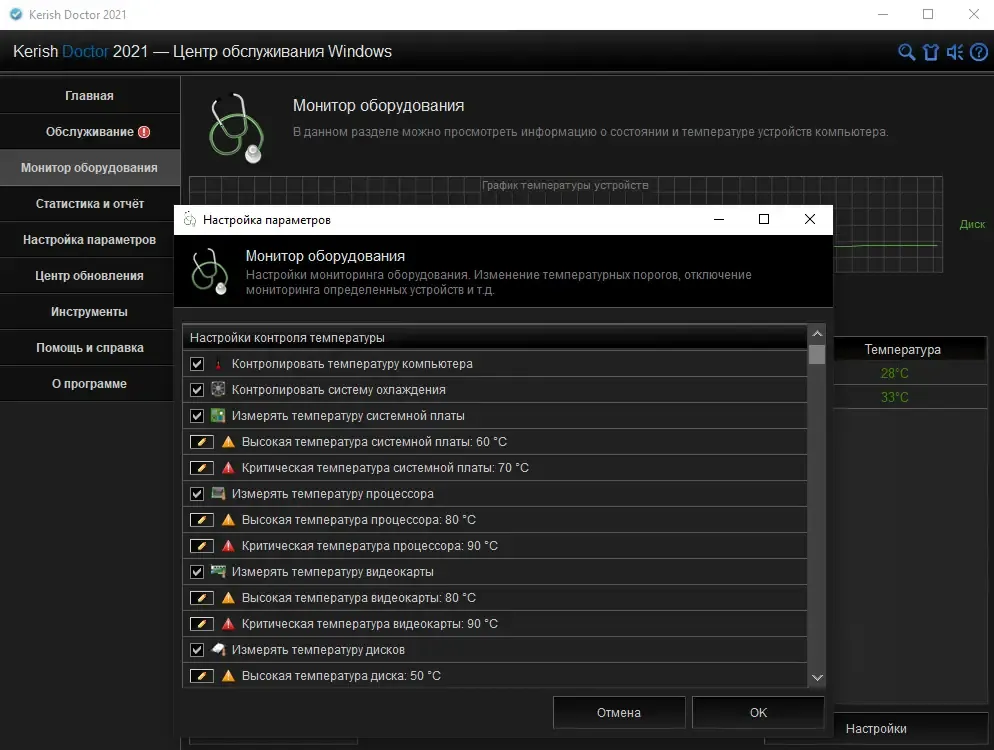The image size is (994, 750).
Task: Edit high video card temperature 80 °C pencil
Action: click(202, 598)
